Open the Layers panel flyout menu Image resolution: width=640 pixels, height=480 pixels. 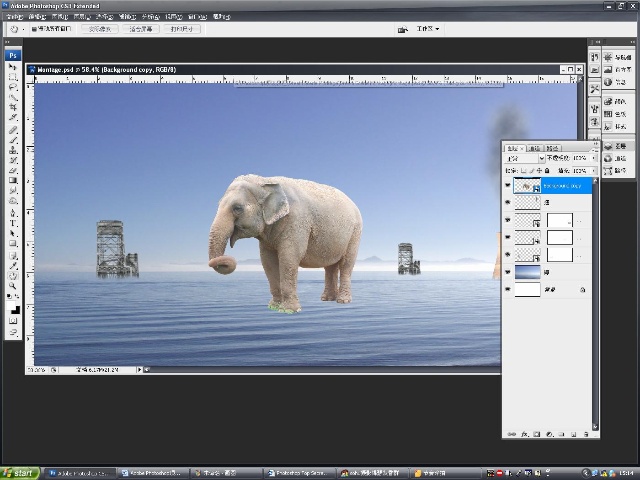click(594, 149)
